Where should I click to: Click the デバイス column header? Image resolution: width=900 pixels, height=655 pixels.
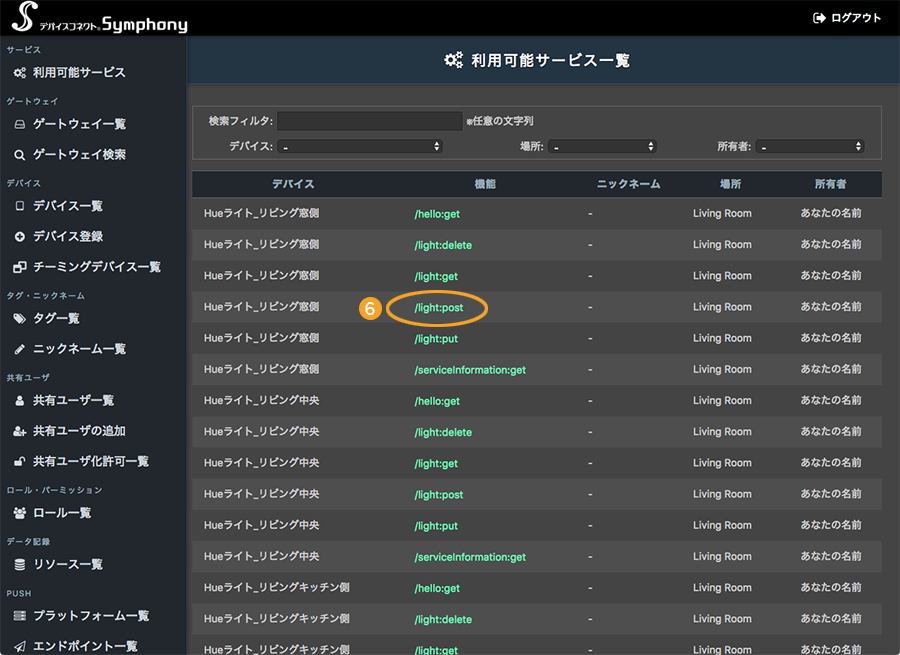point(293,184)
